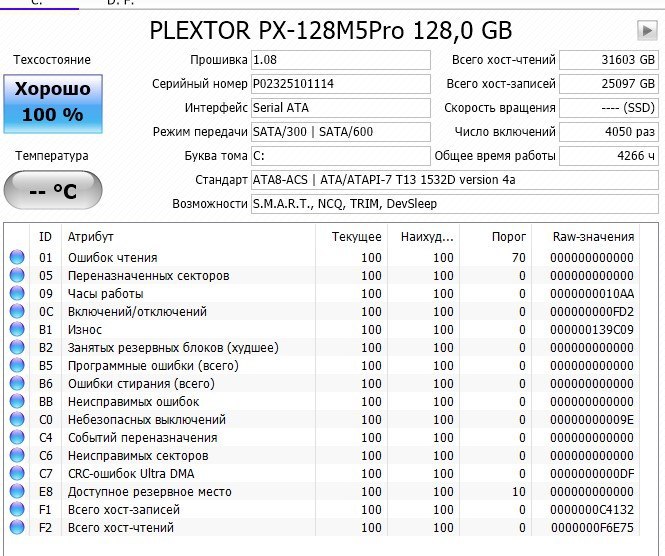This screenshot has height=556, width=665.
Task: Click the Raw-значения column header
Action: tap(586, 237)
